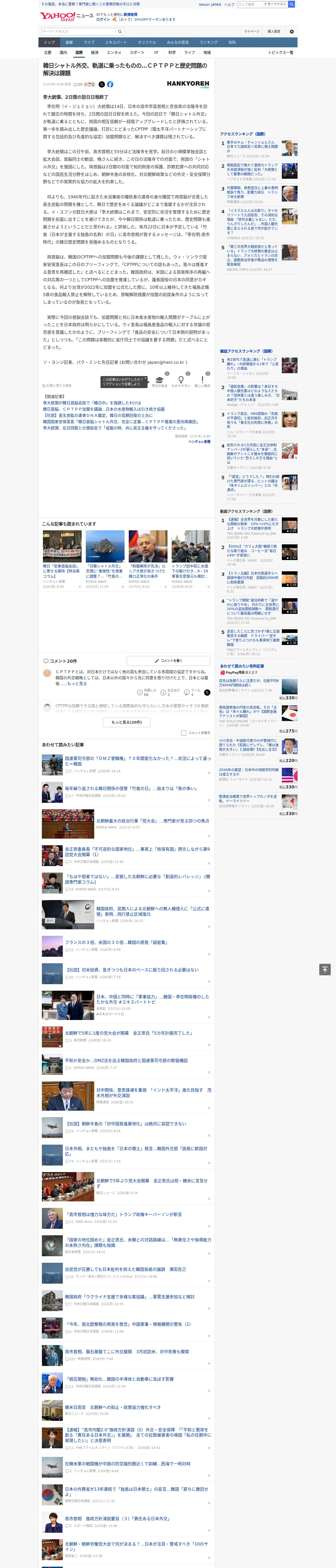This screenshot has width=336, height=1568.
Task: Click the back-to-top arrow button
Action: (x=324, y=970)
